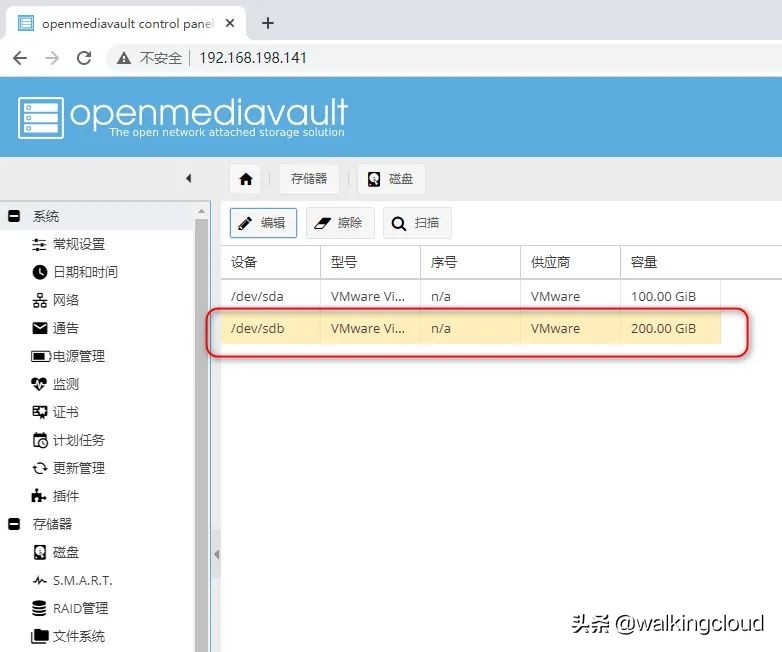Click the 磁盘 breadcrumb with disk icon
This screenshot has height=652, width=782.
click(391, 179)
